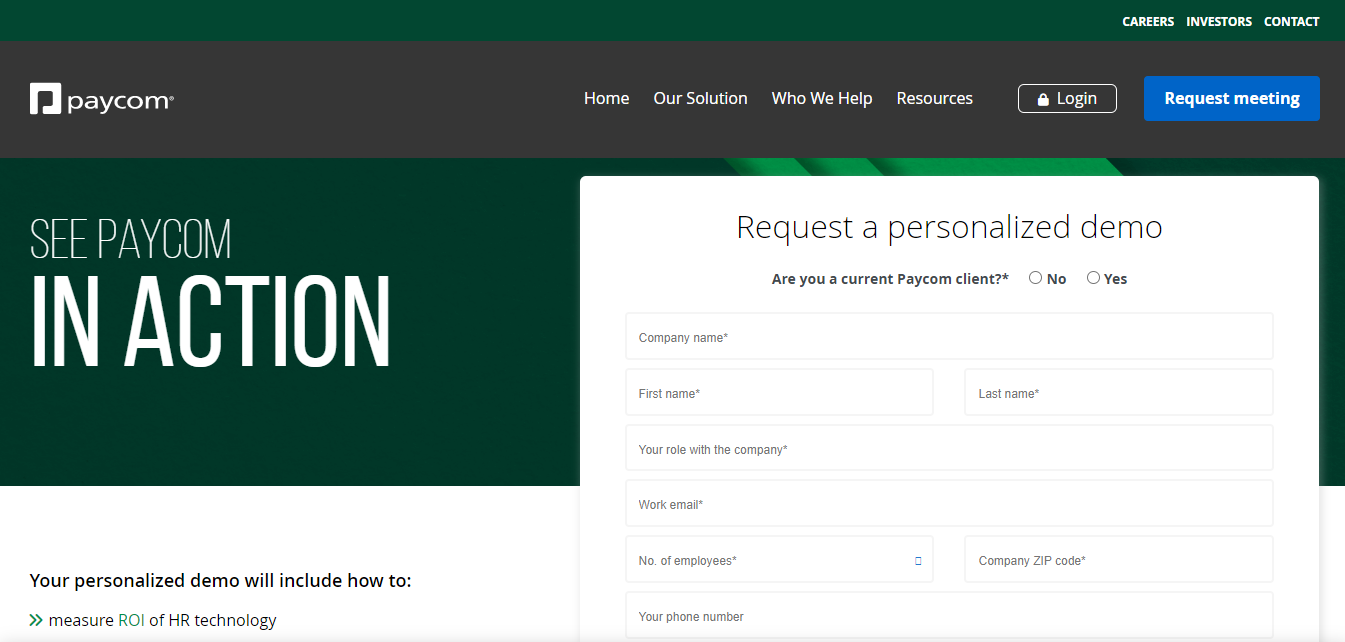1345x642 pixels.
Task: Focus the Your phone number field
Action: click(949, 616)
